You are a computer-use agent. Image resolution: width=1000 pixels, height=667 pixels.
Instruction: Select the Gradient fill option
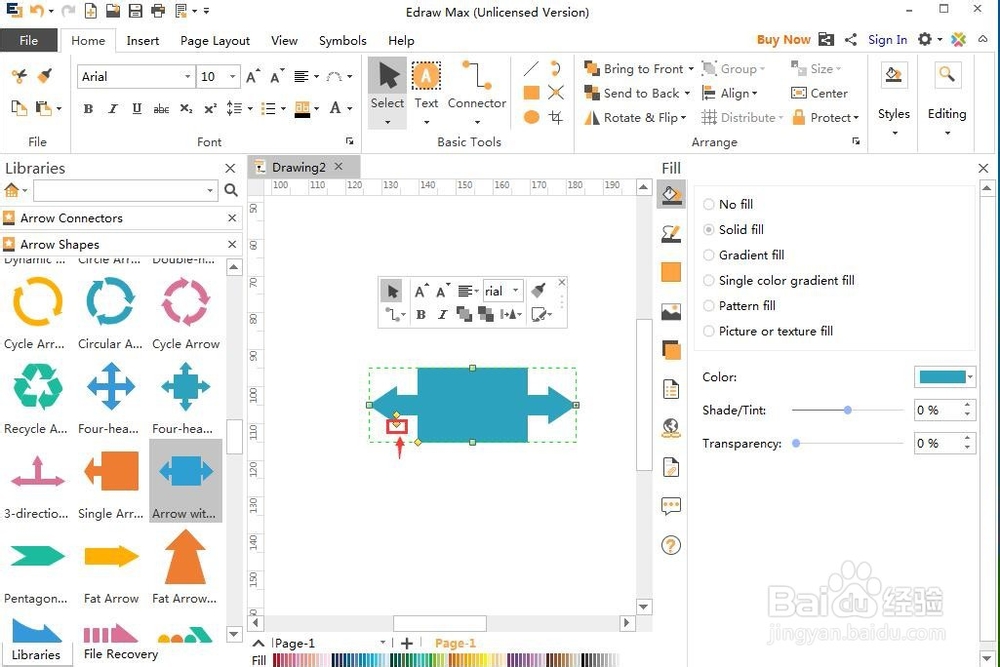(x=744, y=255)
